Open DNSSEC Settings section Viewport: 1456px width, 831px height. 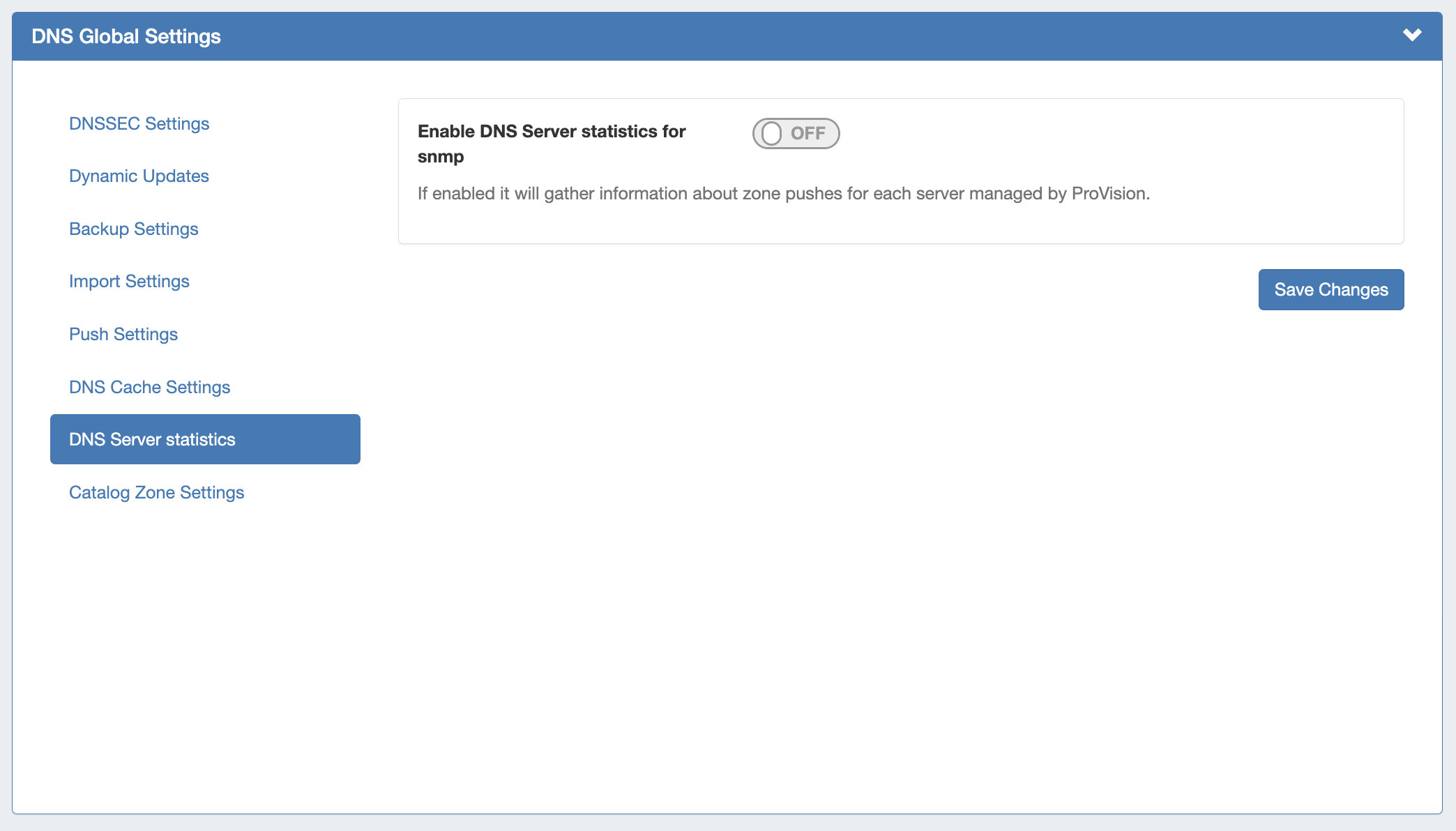click(x=139, y=123)
